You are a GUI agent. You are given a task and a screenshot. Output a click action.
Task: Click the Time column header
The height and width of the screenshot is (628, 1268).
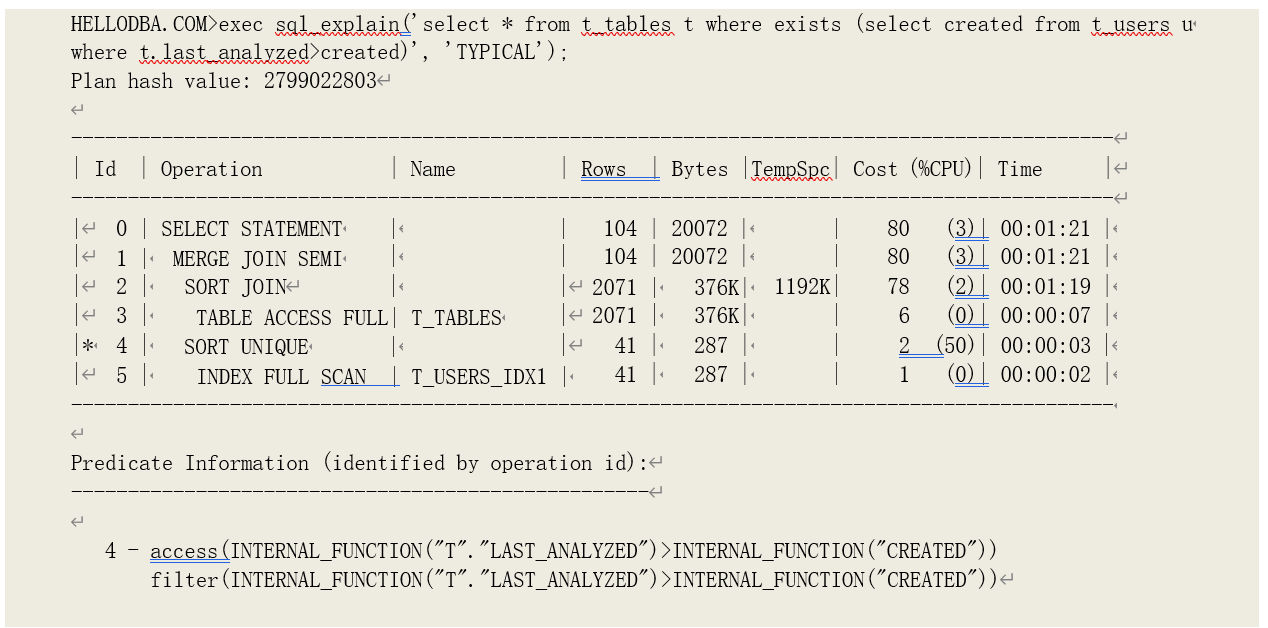click(x=1019, y=169)
